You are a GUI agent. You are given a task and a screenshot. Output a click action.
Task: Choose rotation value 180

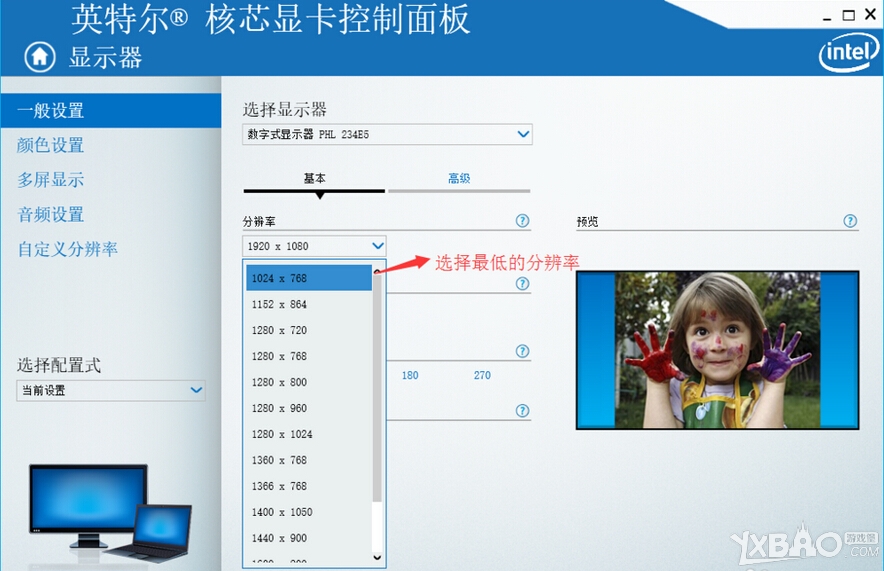coord(410,375)
